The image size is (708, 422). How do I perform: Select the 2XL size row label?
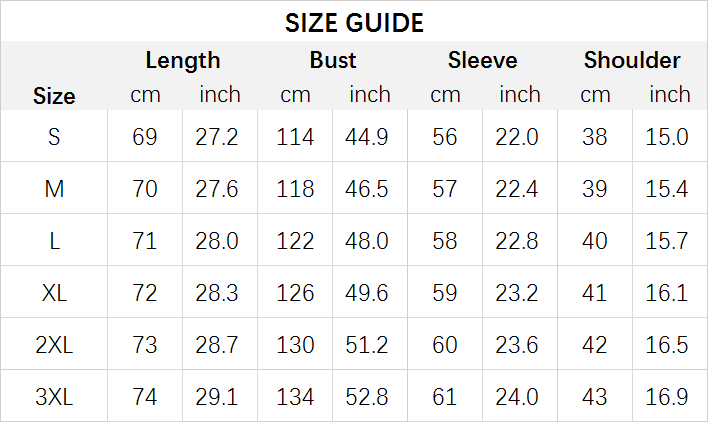pos(54,345)
